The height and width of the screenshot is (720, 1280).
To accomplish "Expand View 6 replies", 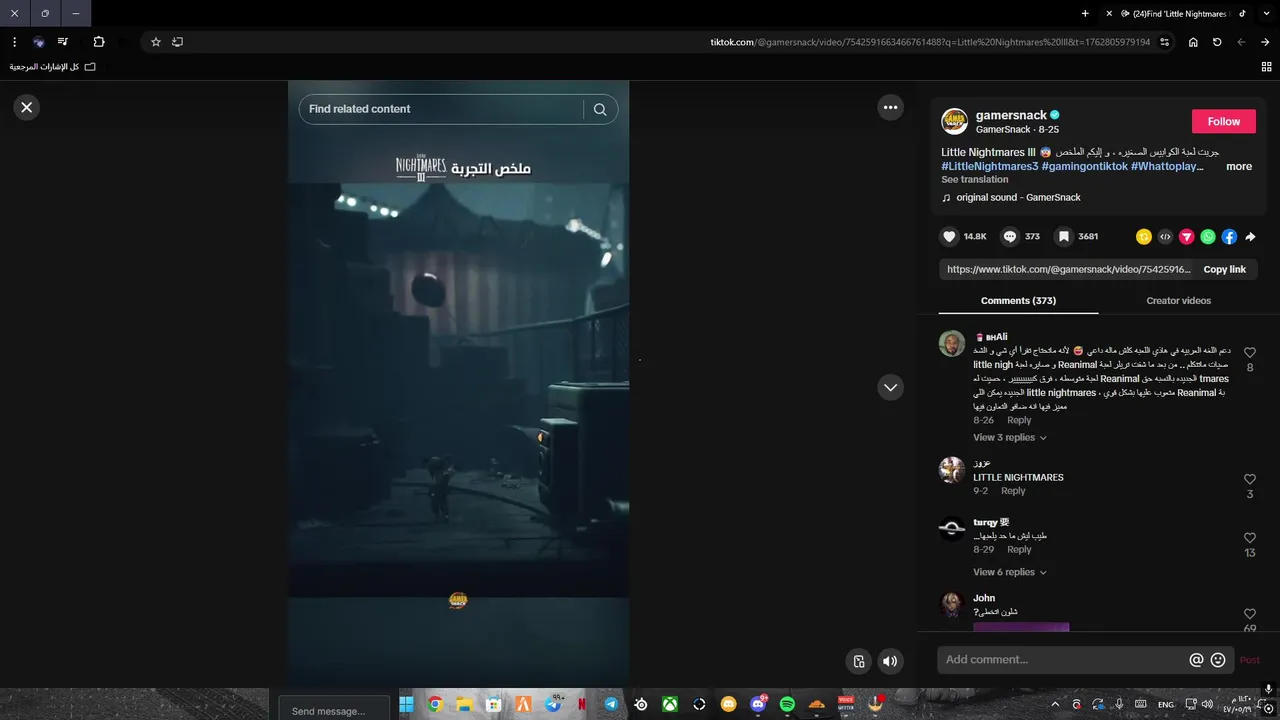I will 1010,573.
